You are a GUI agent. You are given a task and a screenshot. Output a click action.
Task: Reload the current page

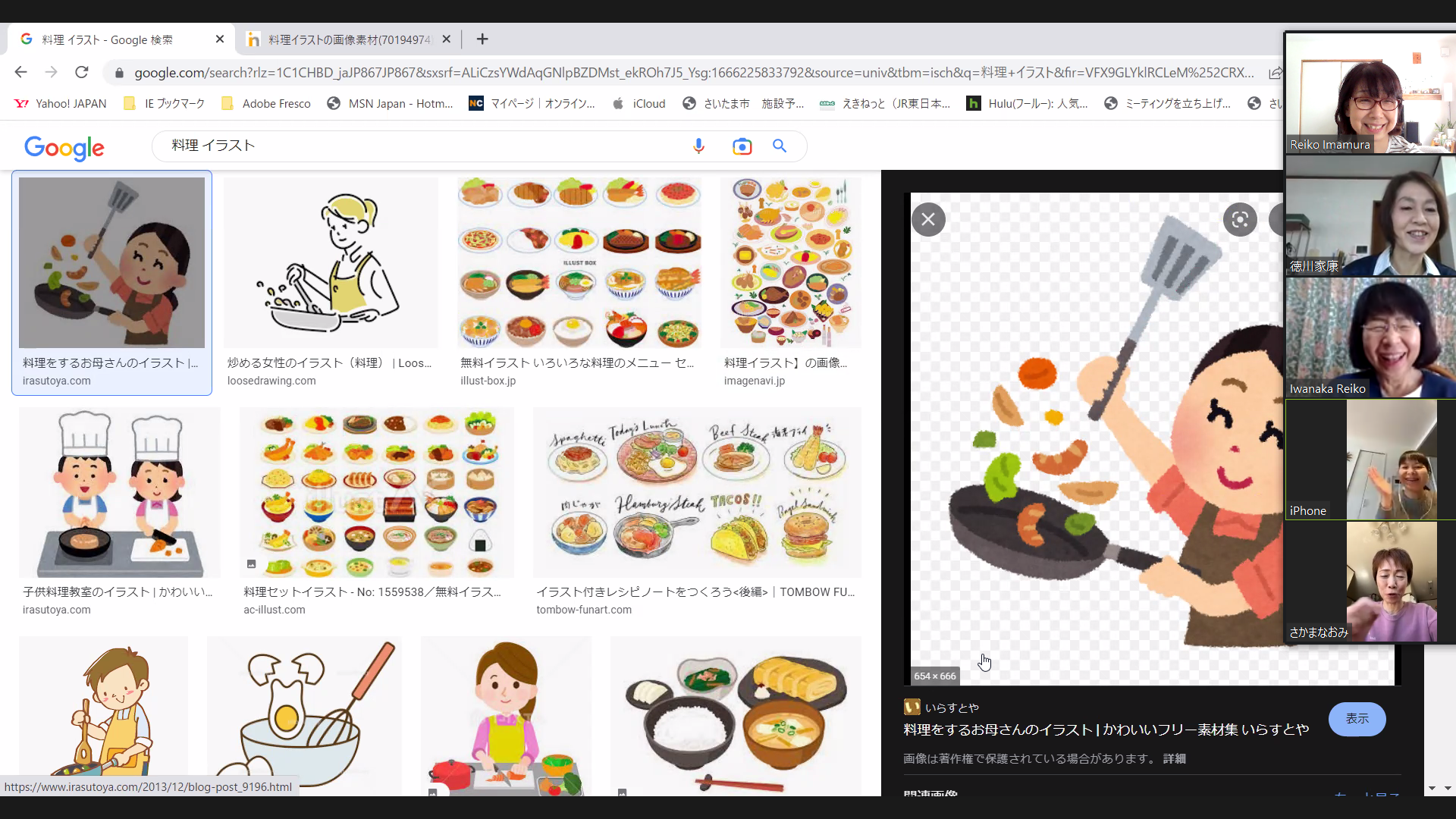pos(82,72)
